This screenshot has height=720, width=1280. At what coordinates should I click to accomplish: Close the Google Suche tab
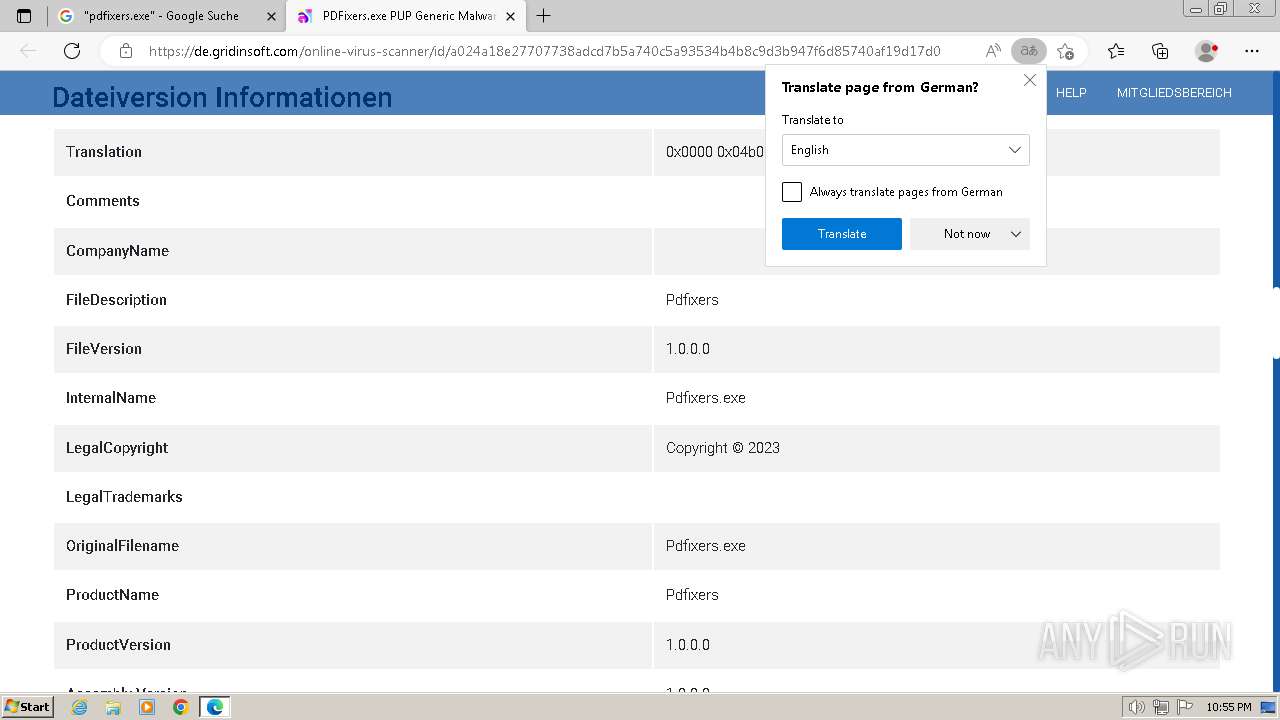[271, 16]
